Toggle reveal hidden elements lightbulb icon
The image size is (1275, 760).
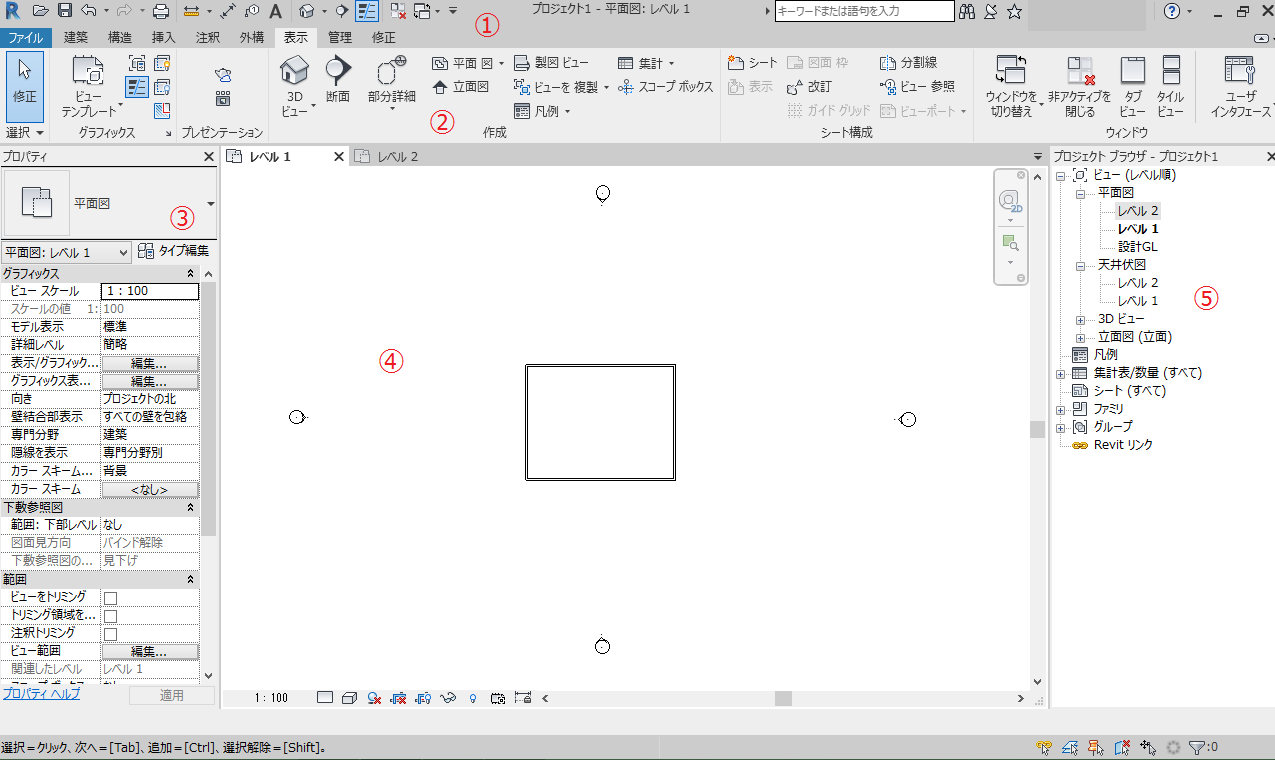pyautogui.click(x=472, y=698)
